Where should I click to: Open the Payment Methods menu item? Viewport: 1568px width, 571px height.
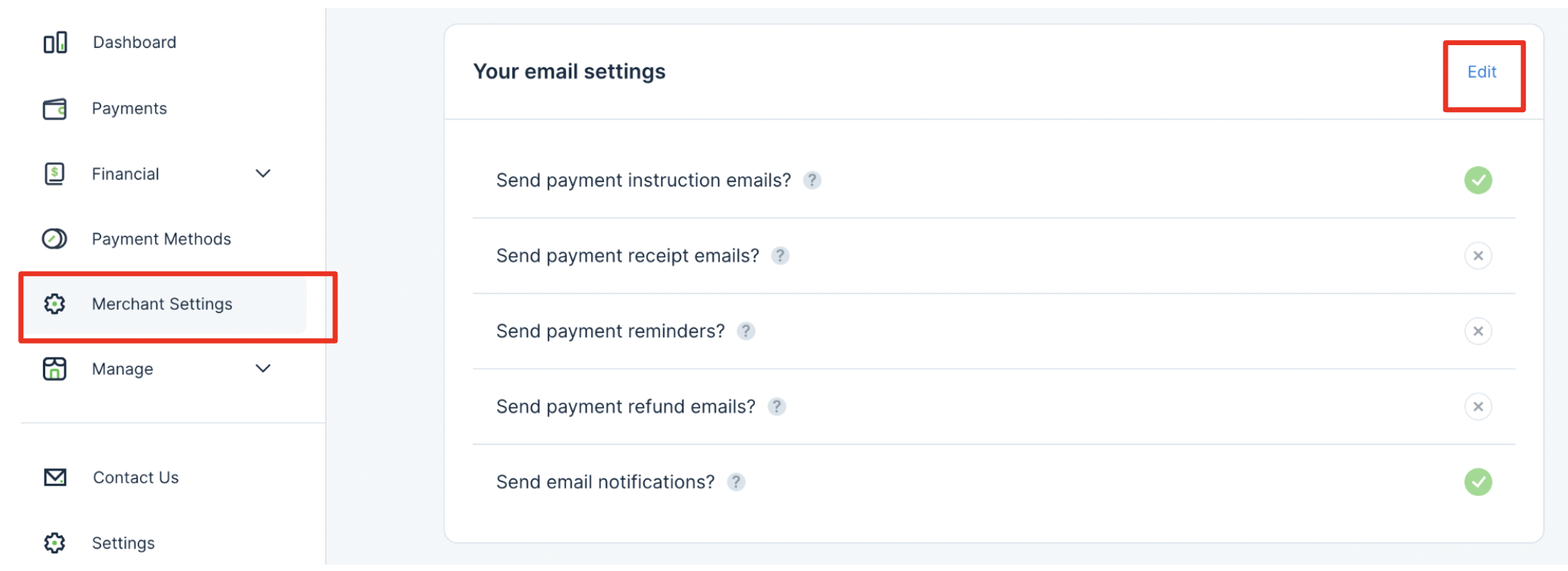coord(161,239)
